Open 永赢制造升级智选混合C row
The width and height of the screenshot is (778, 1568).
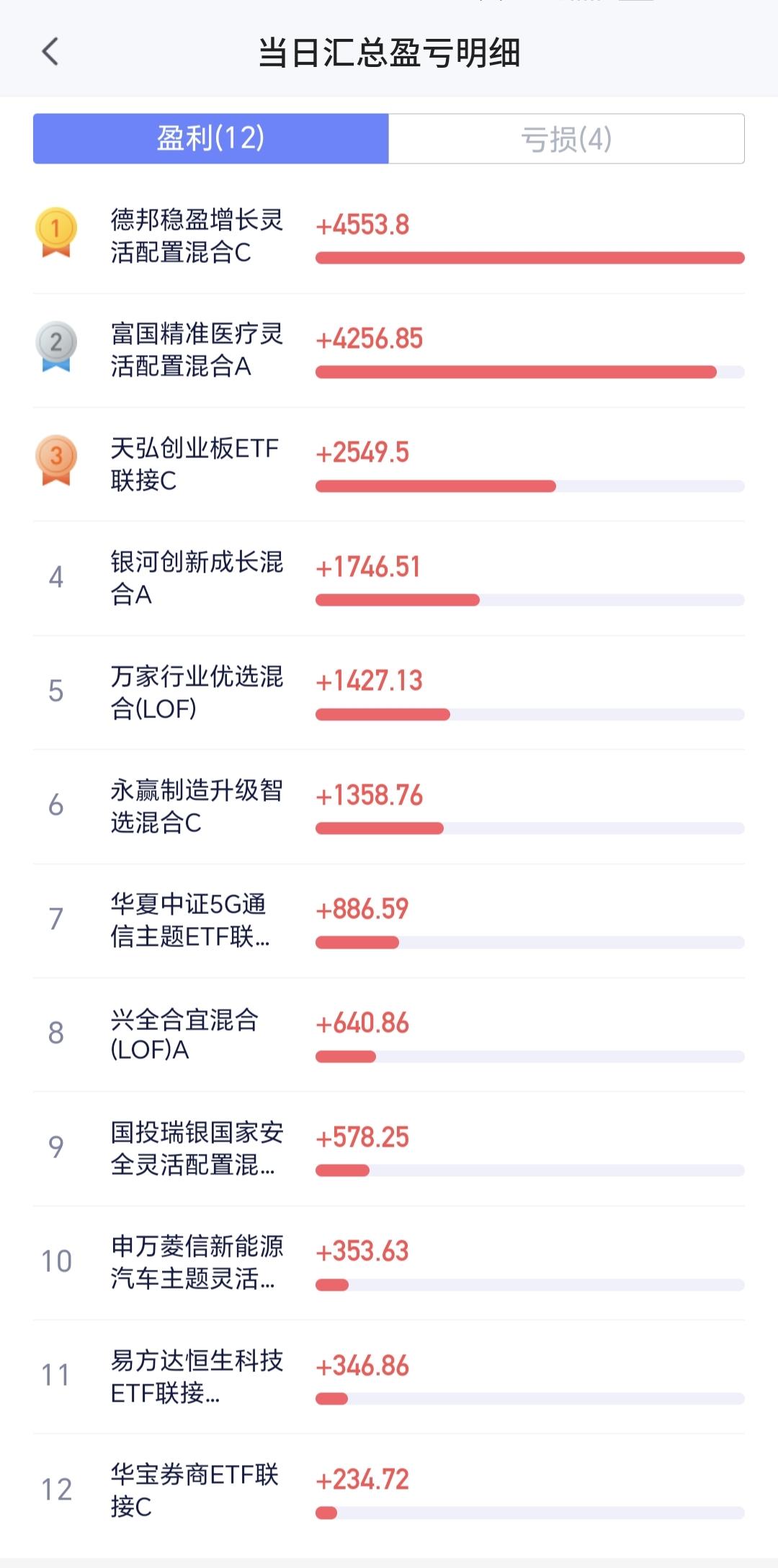coord(389,807)
